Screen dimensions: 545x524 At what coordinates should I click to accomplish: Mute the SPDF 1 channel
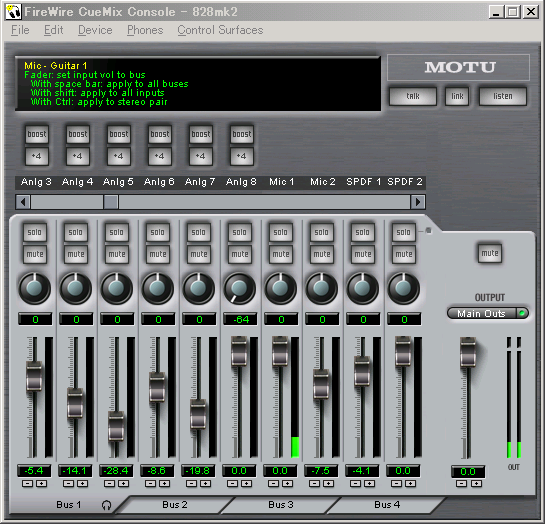pos(363,254)
